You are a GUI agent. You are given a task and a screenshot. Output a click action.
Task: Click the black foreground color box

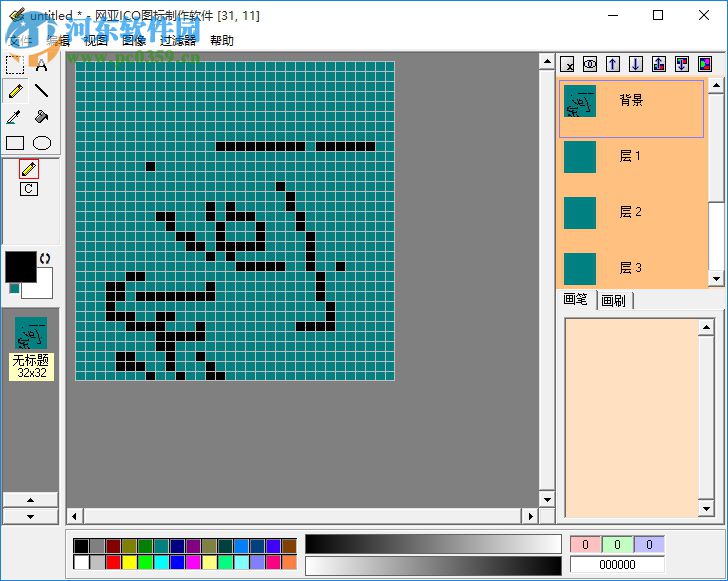(20, 267)
